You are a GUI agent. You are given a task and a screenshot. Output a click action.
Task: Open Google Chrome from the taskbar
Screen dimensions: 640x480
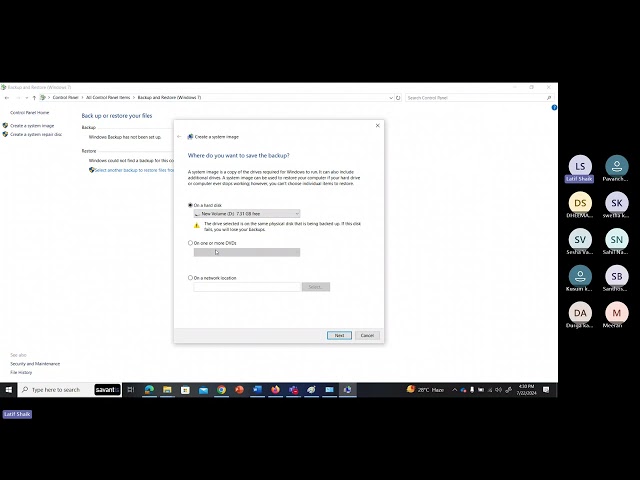point(221,390)
